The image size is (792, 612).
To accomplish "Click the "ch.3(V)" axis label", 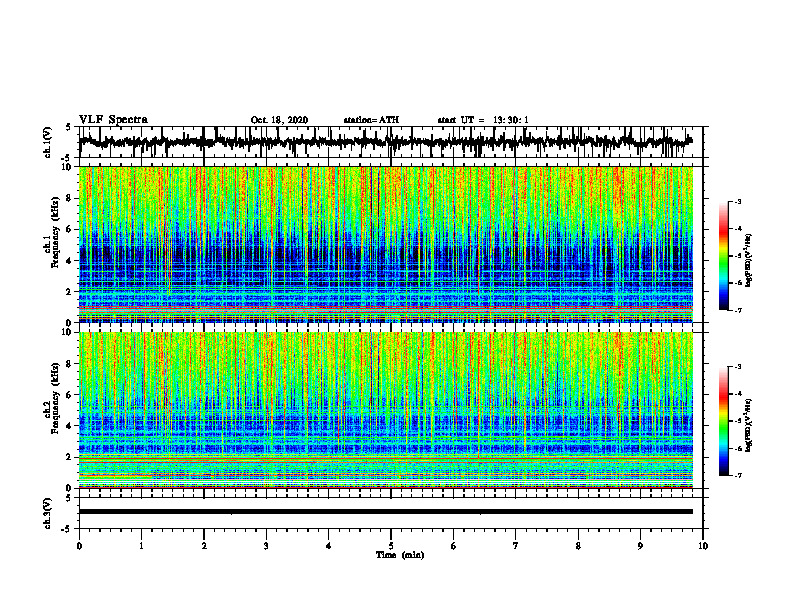I will pos(48,514).
